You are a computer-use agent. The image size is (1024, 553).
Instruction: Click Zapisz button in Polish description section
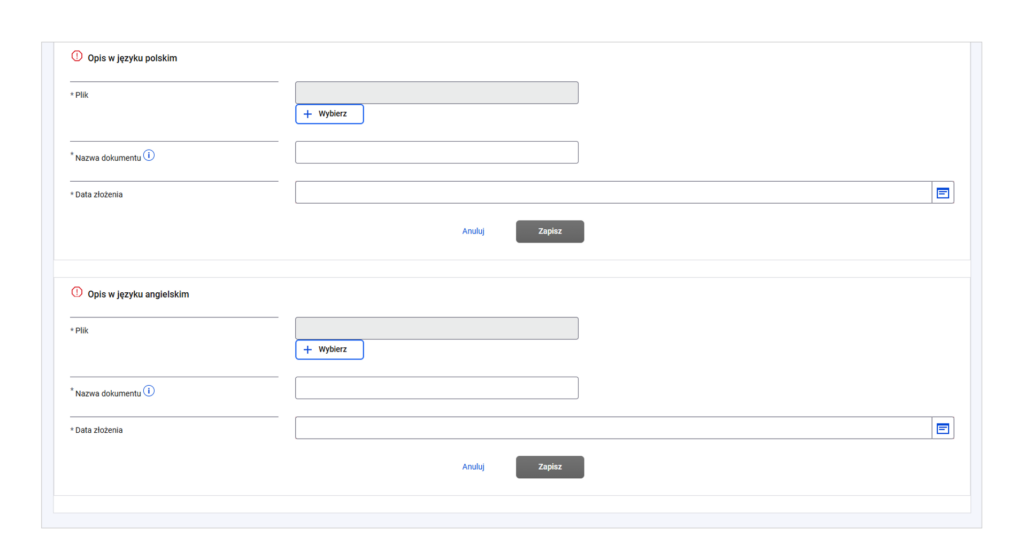549,231
